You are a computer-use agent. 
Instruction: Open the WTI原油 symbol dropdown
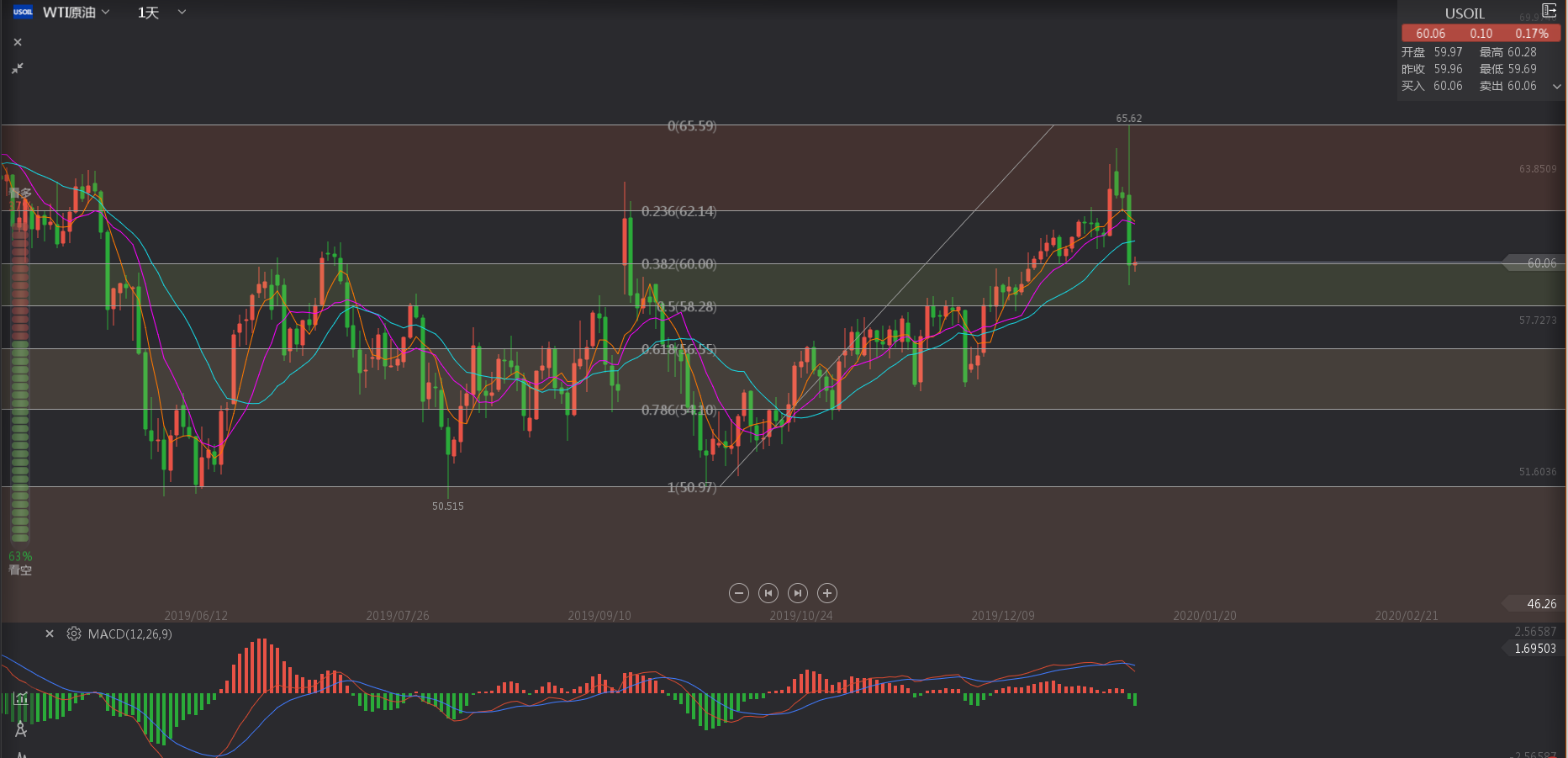pos(77,13)
